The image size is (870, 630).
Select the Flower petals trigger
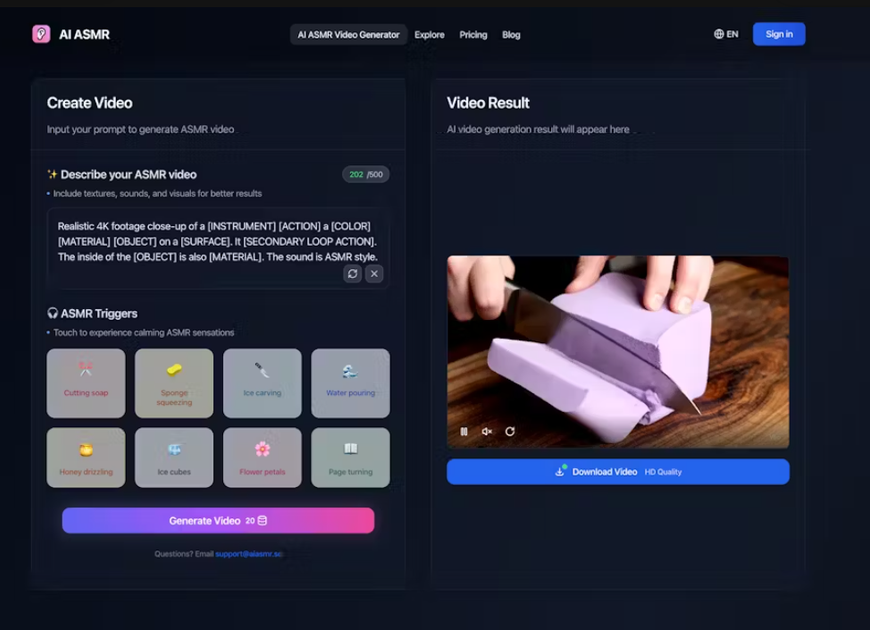(x=261, y=456)
